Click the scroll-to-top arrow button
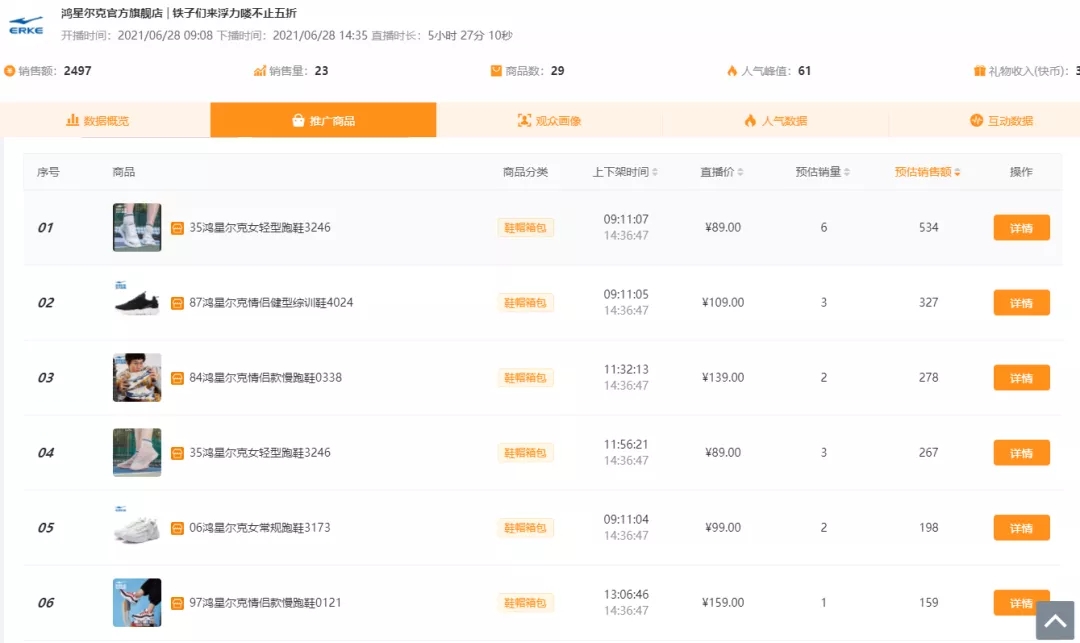The image size is (1080, 643). click(1055, 620)
